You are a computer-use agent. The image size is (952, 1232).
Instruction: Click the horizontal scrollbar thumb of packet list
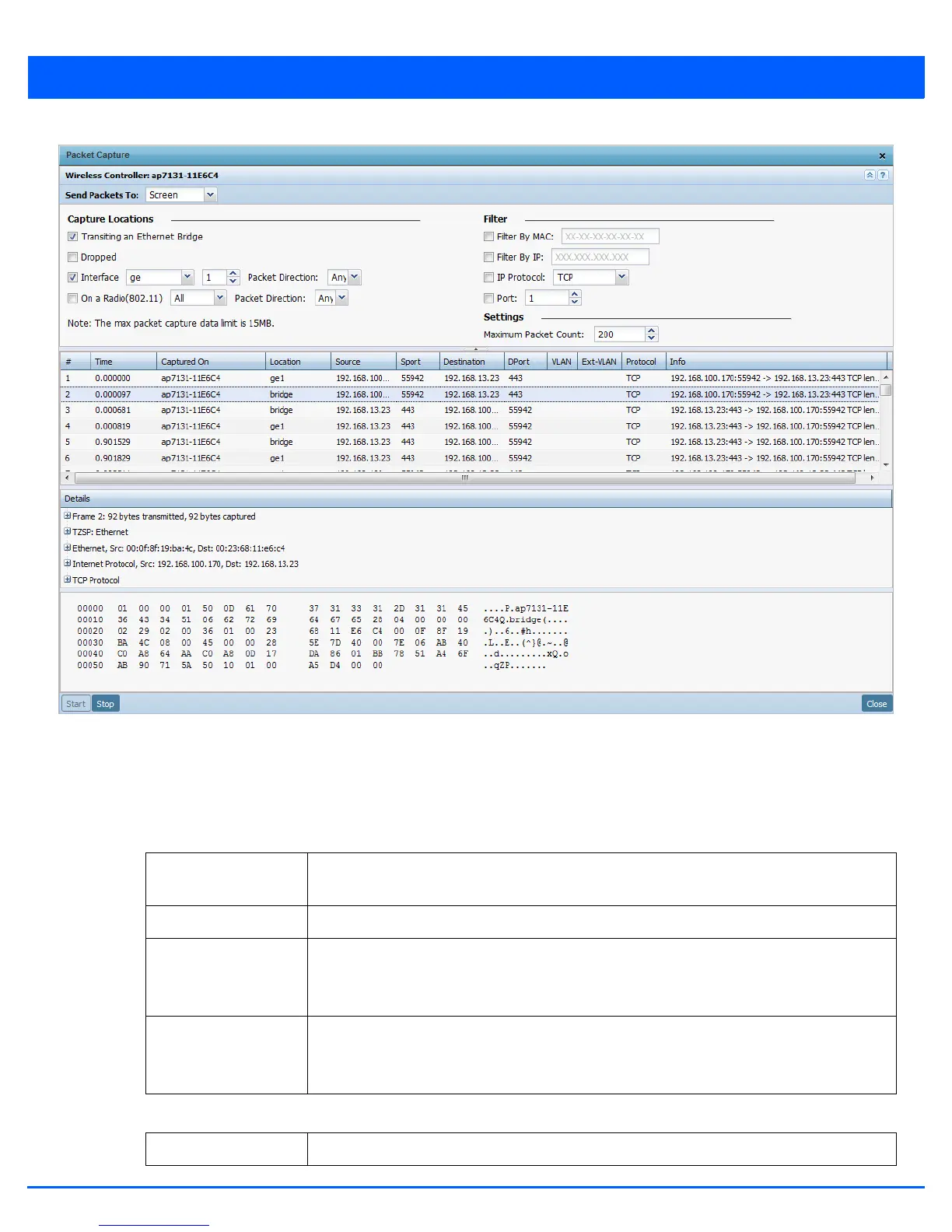[465, 478]
